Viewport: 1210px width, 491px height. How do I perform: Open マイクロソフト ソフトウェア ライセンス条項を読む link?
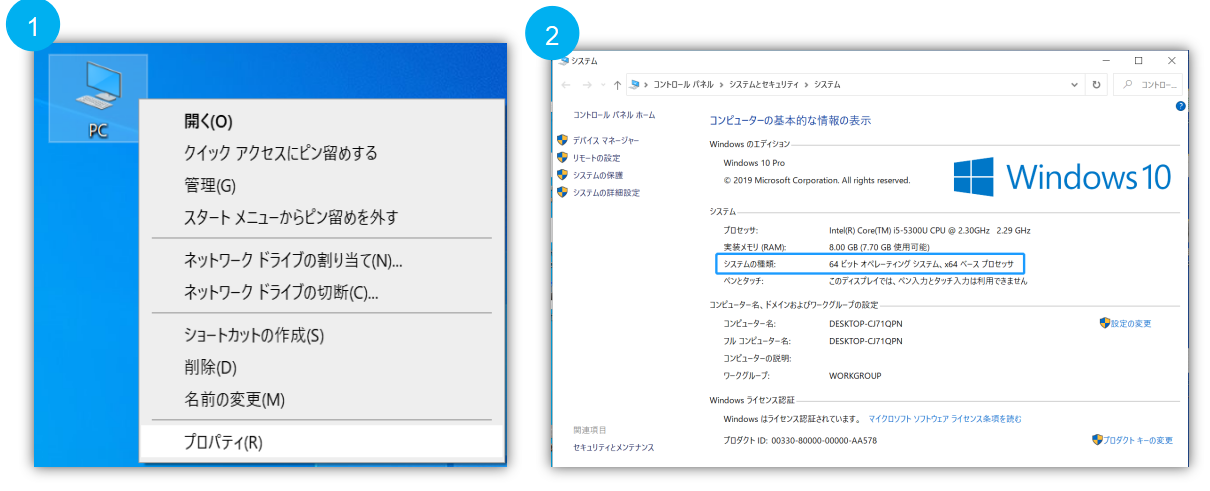click(945, 419)
